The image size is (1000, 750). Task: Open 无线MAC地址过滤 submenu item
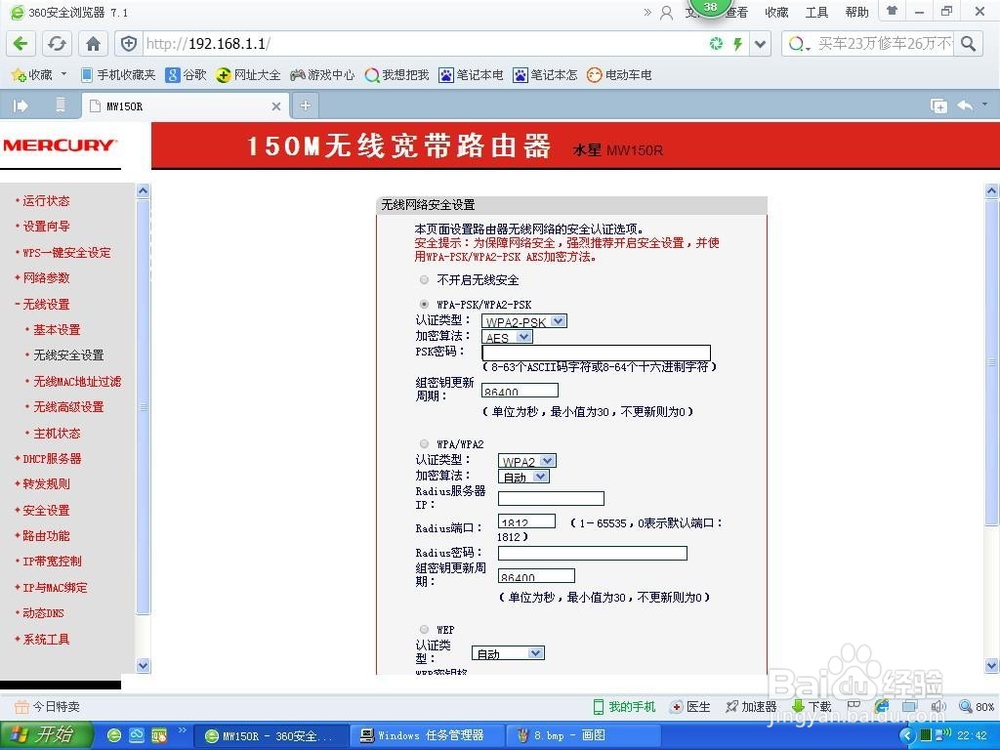point(77,381)
